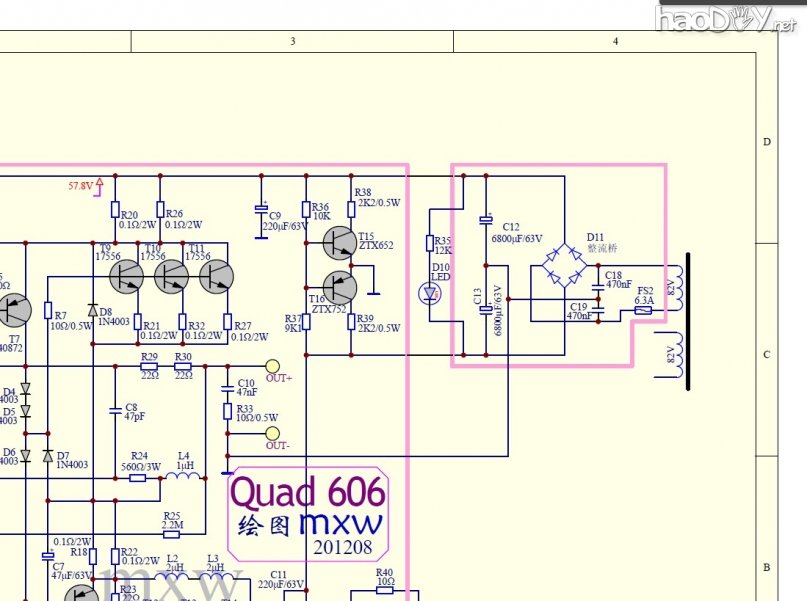Click column header 4 on the border
This screenshot has height=601, width=807.
pyautogui.click(x=615, y=41)
